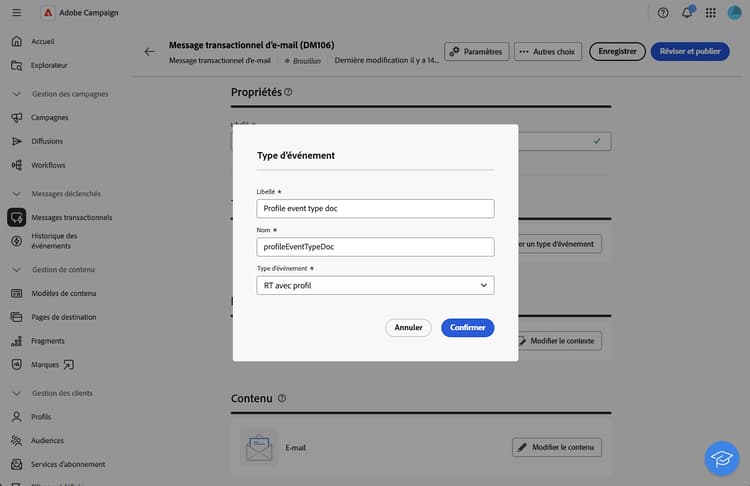Confirm the event type dialog
This screenshot has height=486, width=750.
(467, 328)
